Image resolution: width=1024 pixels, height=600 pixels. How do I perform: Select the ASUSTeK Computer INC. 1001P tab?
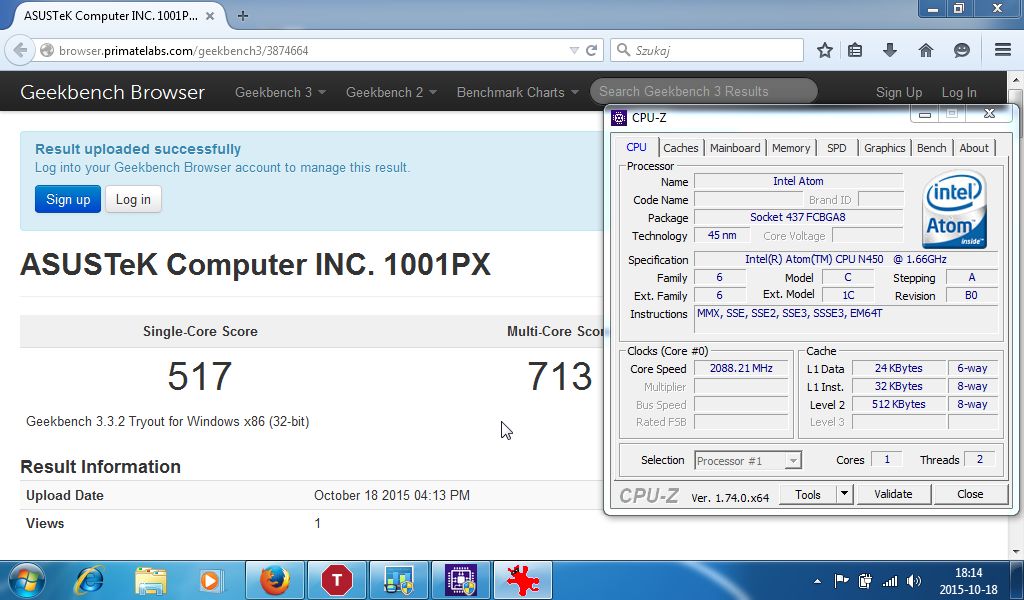tap(111, 16)
